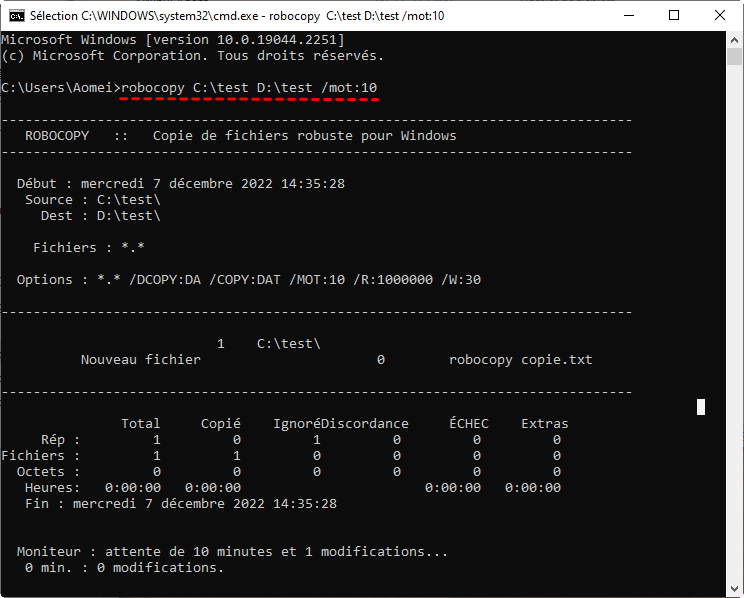The width and height of the screenshot is (744, 598).
Task: Click the 'Nouveau fichier' entry
Action: click(x=140, y=360)
